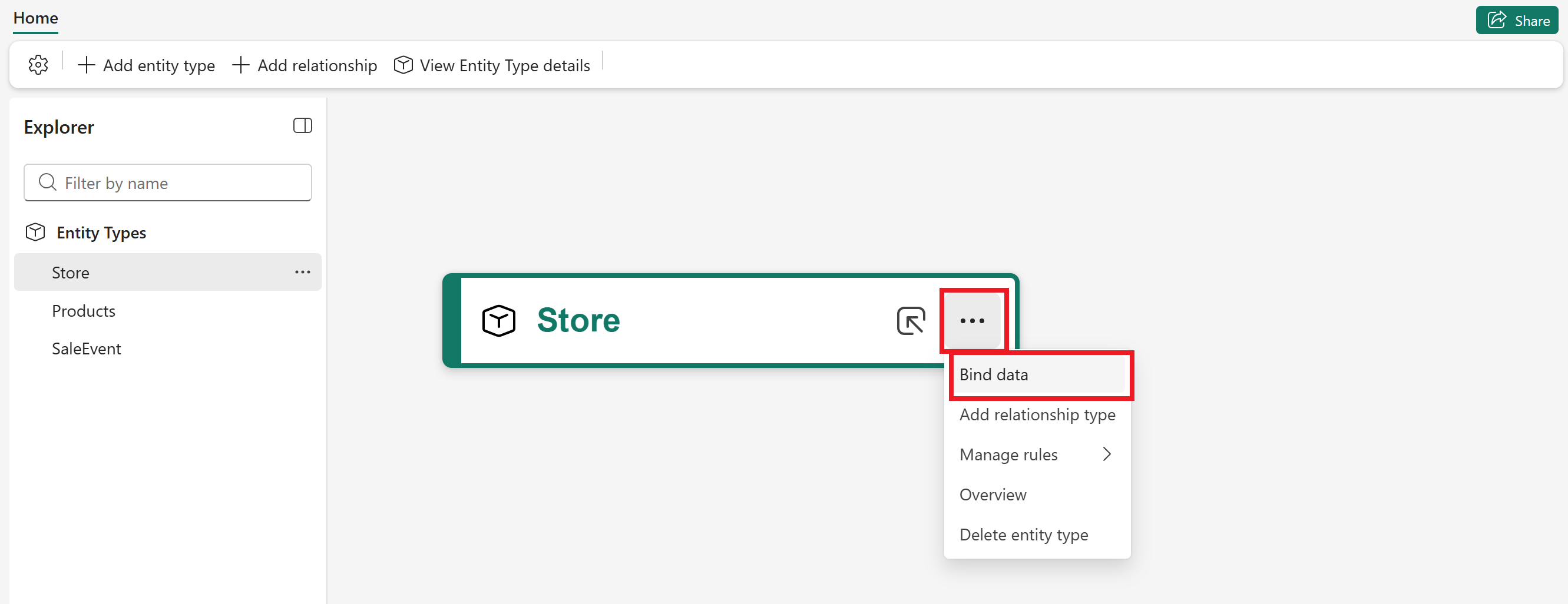Select Store in the Explorer list
Image resolution: width=1568 pixels, height=604 pixels.
click(168, 272)
